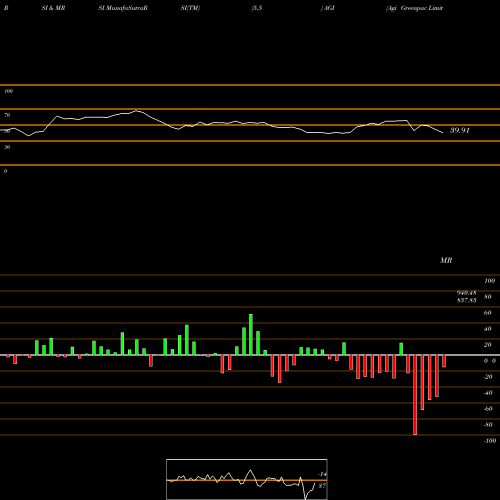The height and width of the screenshot is (500, 500).
Task: Click the MR axis label -60
Action: [488, 409]
